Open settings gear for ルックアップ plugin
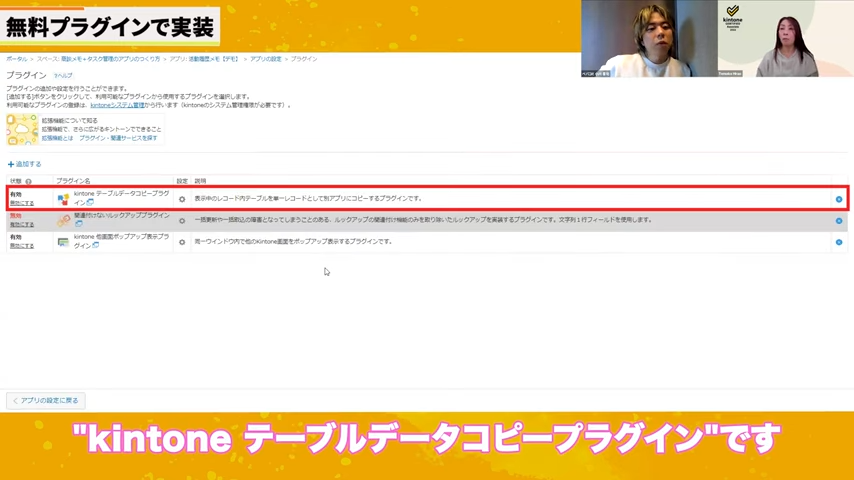 pyautogui.click(x=182, y=221)
